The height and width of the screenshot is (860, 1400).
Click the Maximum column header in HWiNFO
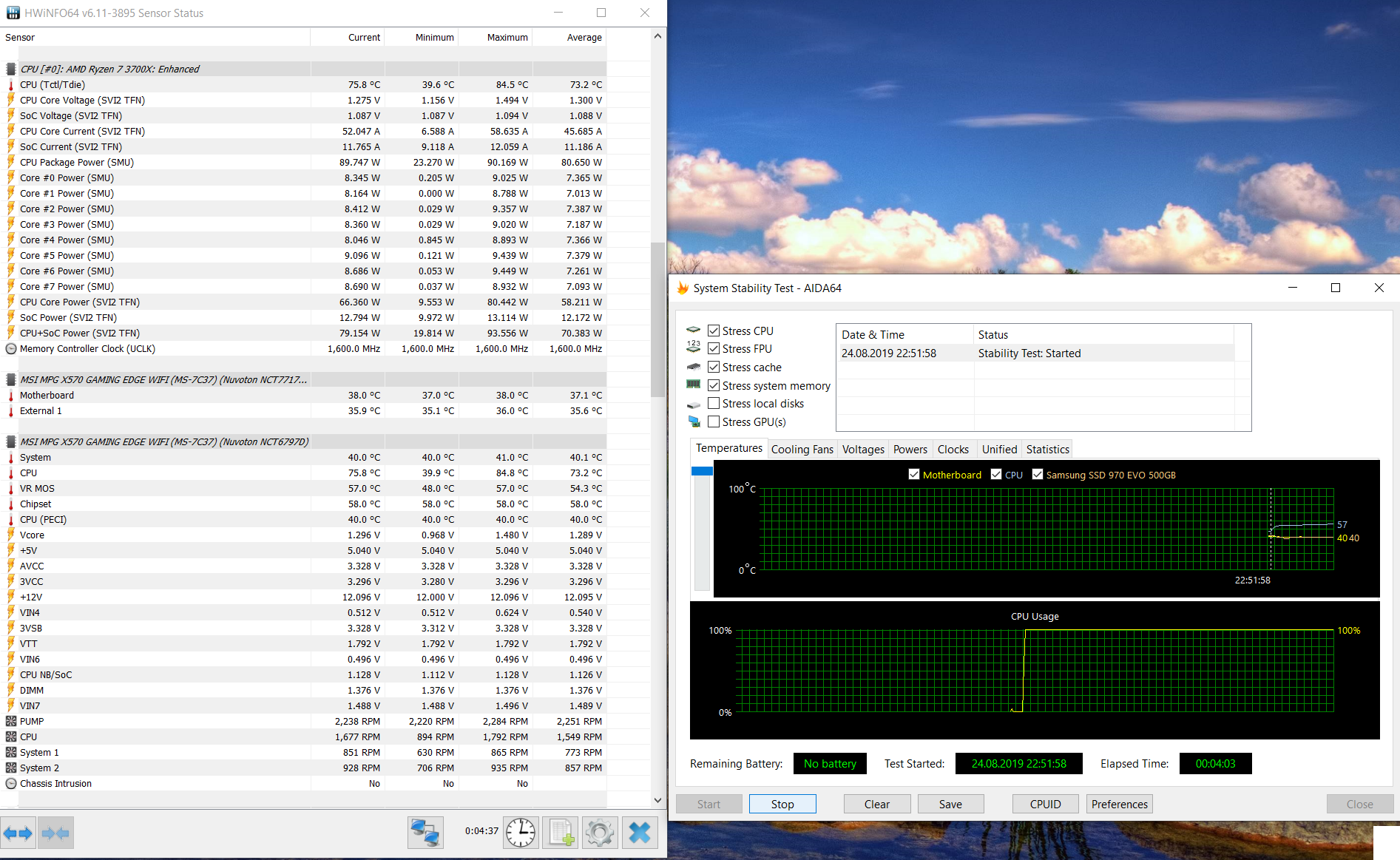496,37
